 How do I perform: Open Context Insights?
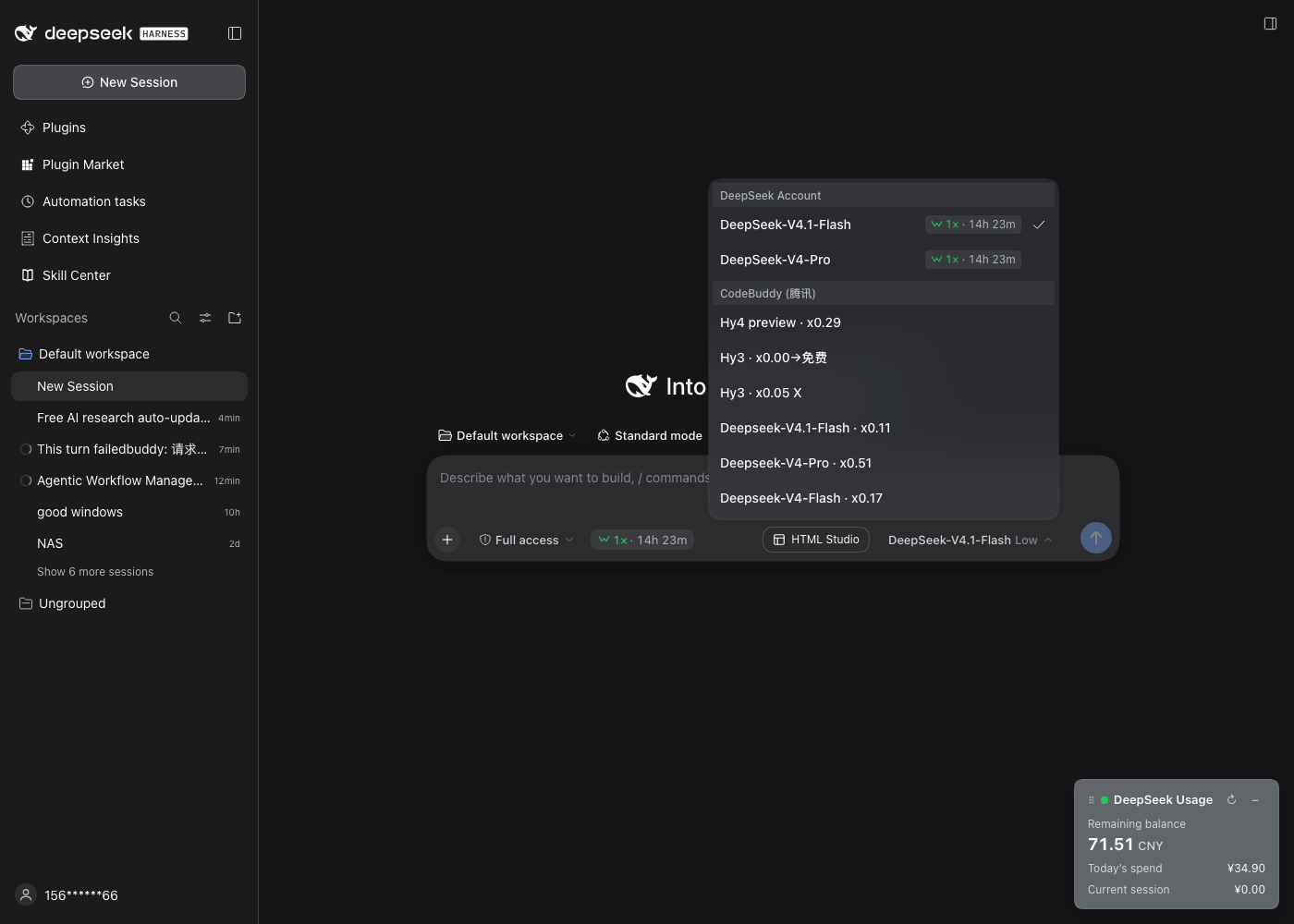[129, 238]
